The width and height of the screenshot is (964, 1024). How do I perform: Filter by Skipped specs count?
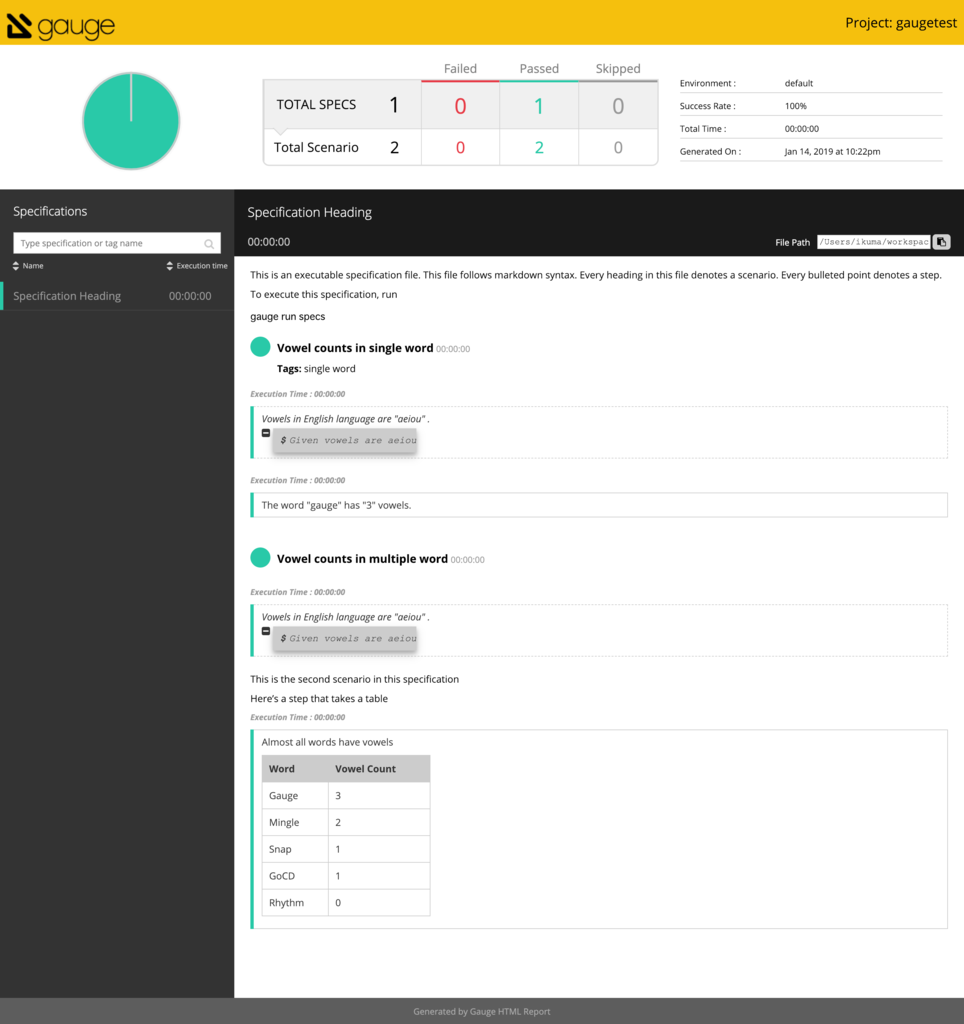coord(618,106)
